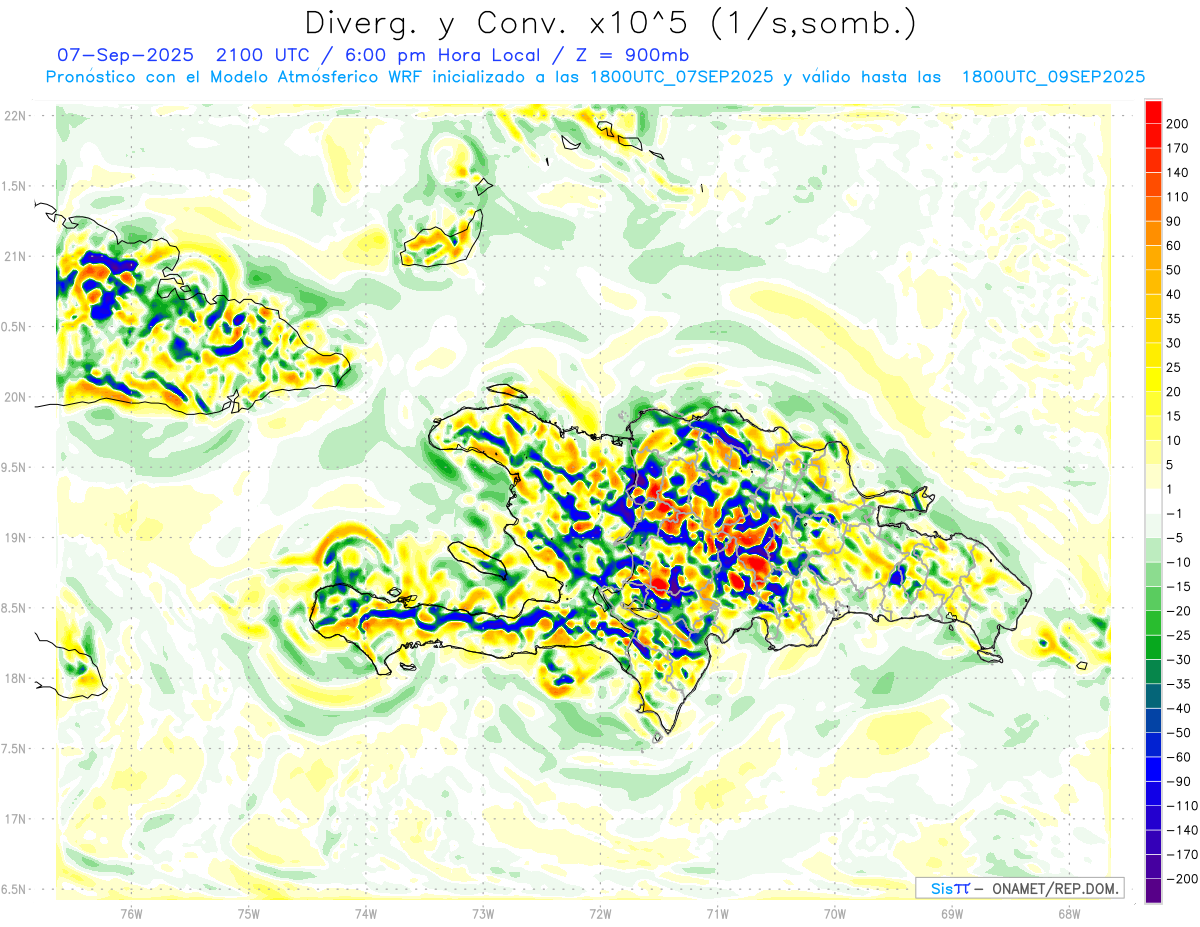
Task: Click the '75W' longitude label
Action: pos(249,914)
